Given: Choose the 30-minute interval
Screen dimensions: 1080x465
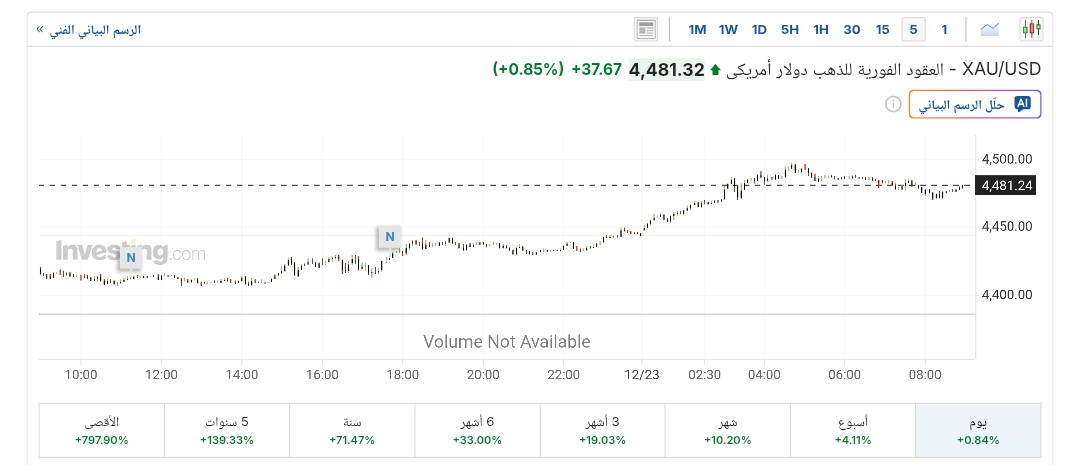Looking at the screenshot, I should tap(852, 29).
